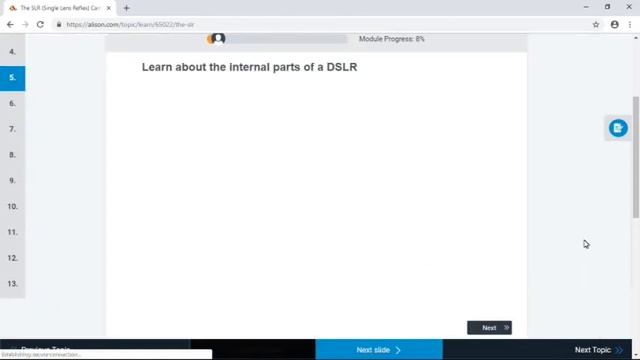Jump to slide 6 in the sidebar

[12, 103]
